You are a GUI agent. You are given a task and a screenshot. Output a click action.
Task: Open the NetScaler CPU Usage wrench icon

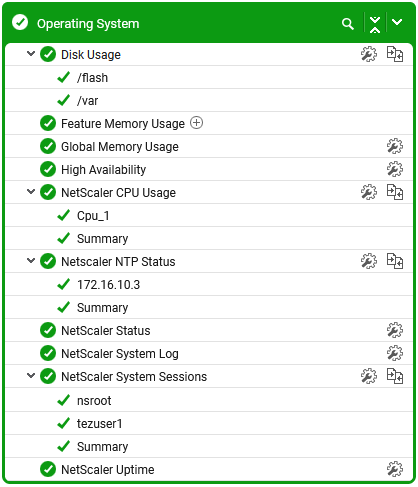(x=369, y=192)
